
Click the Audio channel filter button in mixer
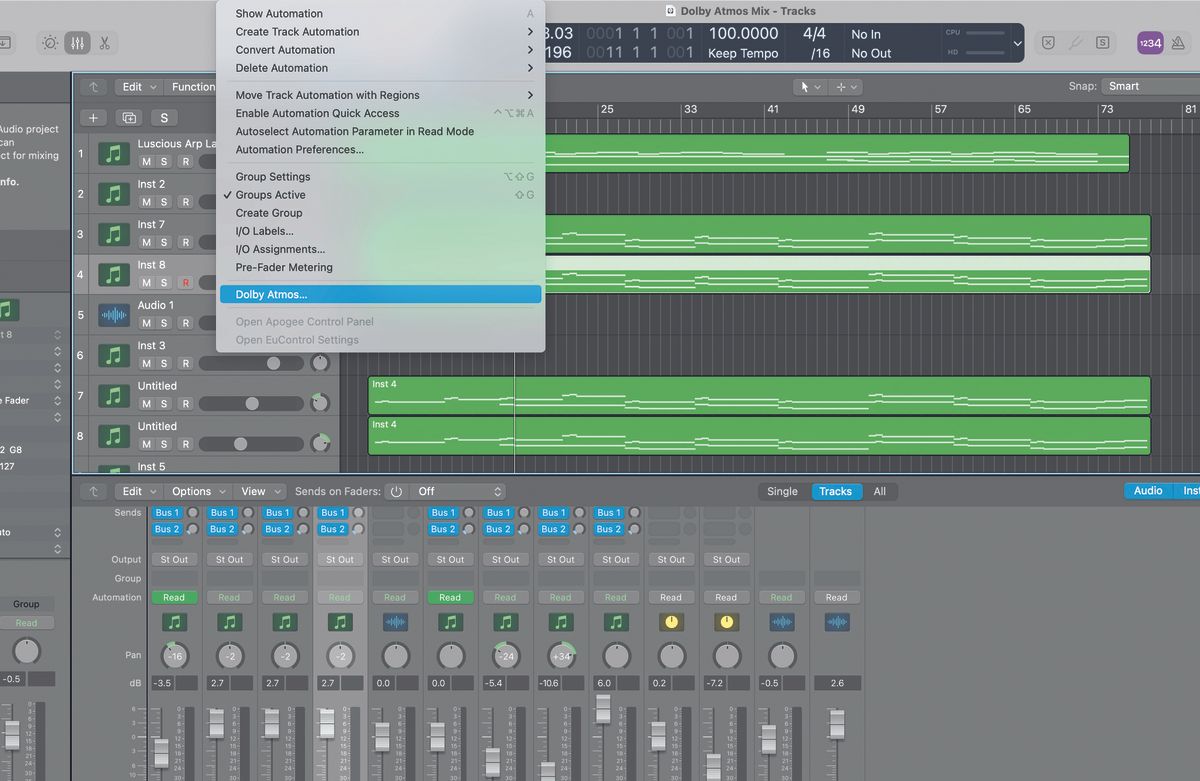[x=1148, y=490]
